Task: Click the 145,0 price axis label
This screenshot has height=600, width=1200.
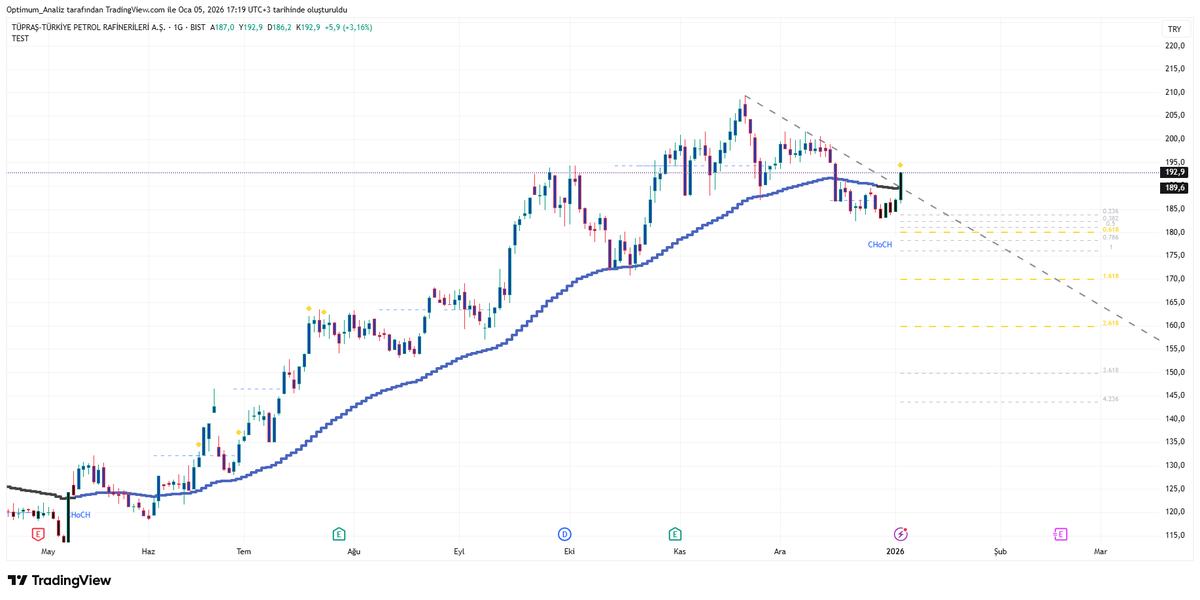Action: click(x=1174, y=395)
